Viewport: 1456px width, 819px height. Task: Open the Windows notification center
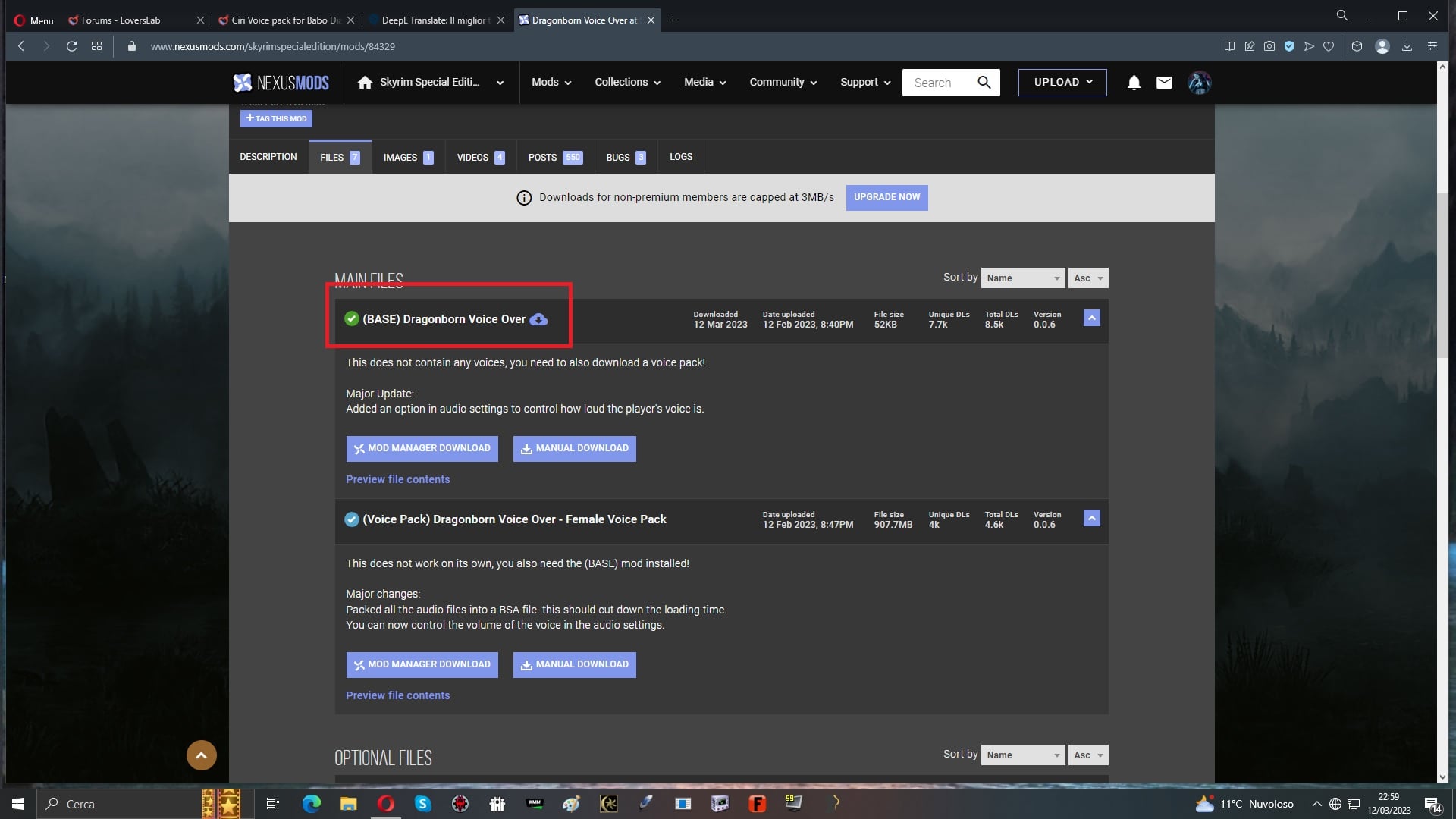pyautogui.click(x=1432, y=805)
